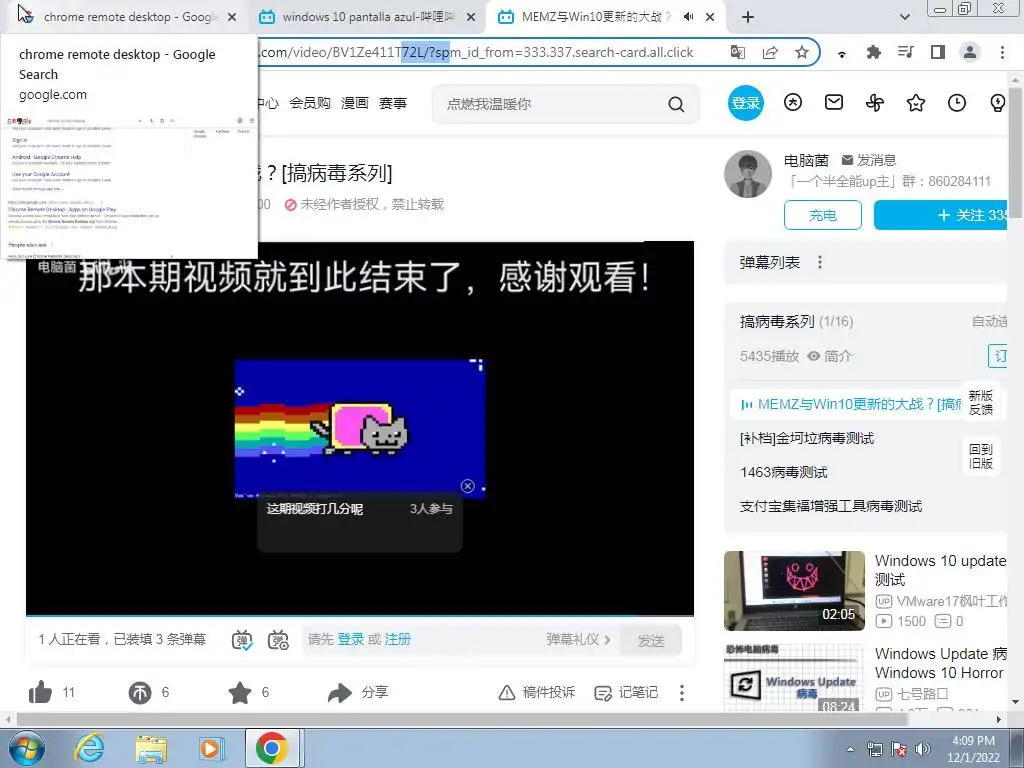Open the messages envelope icon

click(x=834, y=103)
